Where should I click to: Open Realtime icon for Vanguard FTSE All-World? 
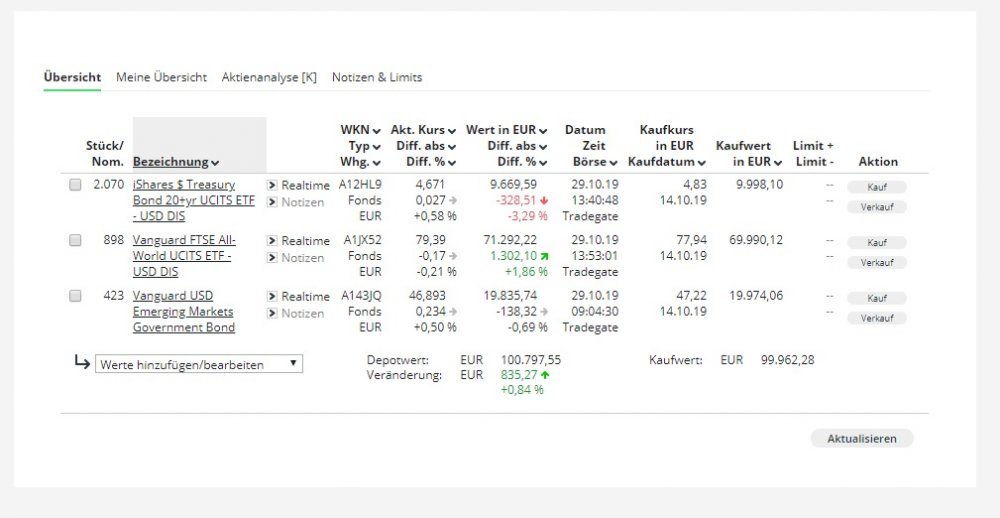pyautogui.click(x=271, y=241)
